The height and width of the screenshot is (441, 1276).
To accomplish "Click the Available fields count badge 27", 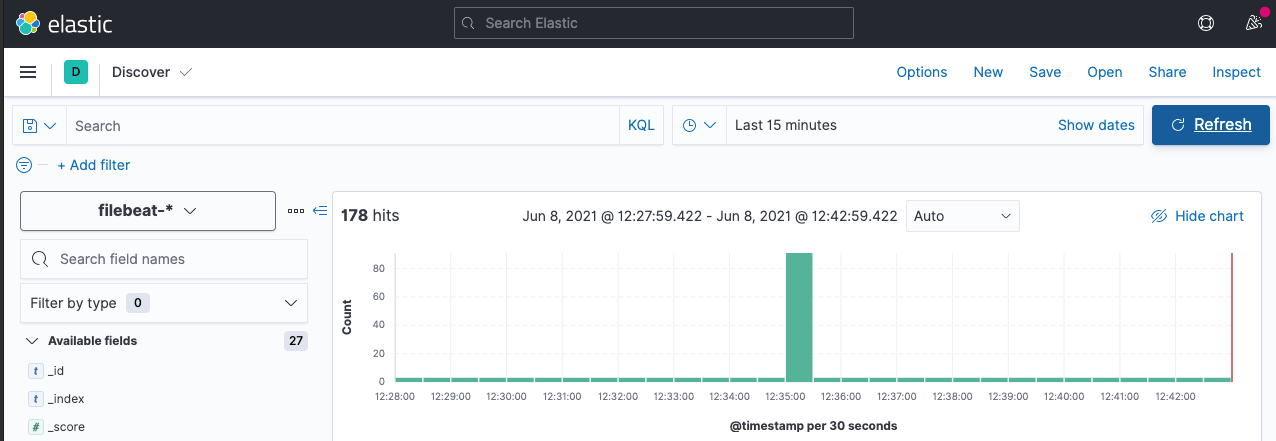I will [296, 341].
